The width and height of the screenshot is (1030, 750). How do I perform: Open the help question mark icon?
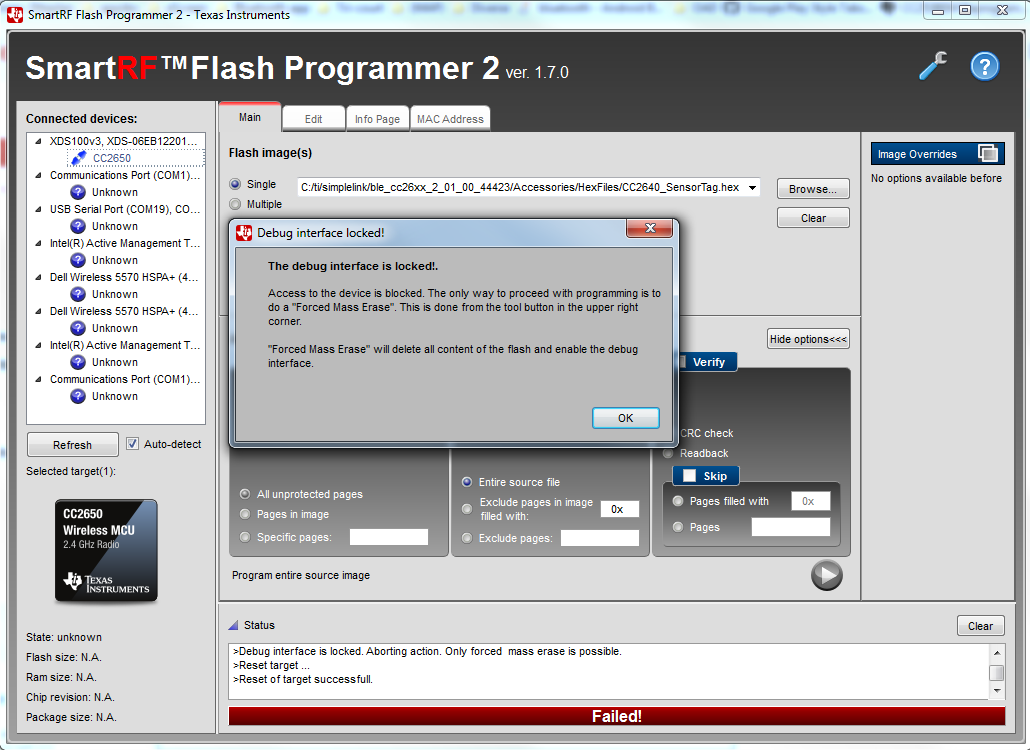tap(985, 66)
